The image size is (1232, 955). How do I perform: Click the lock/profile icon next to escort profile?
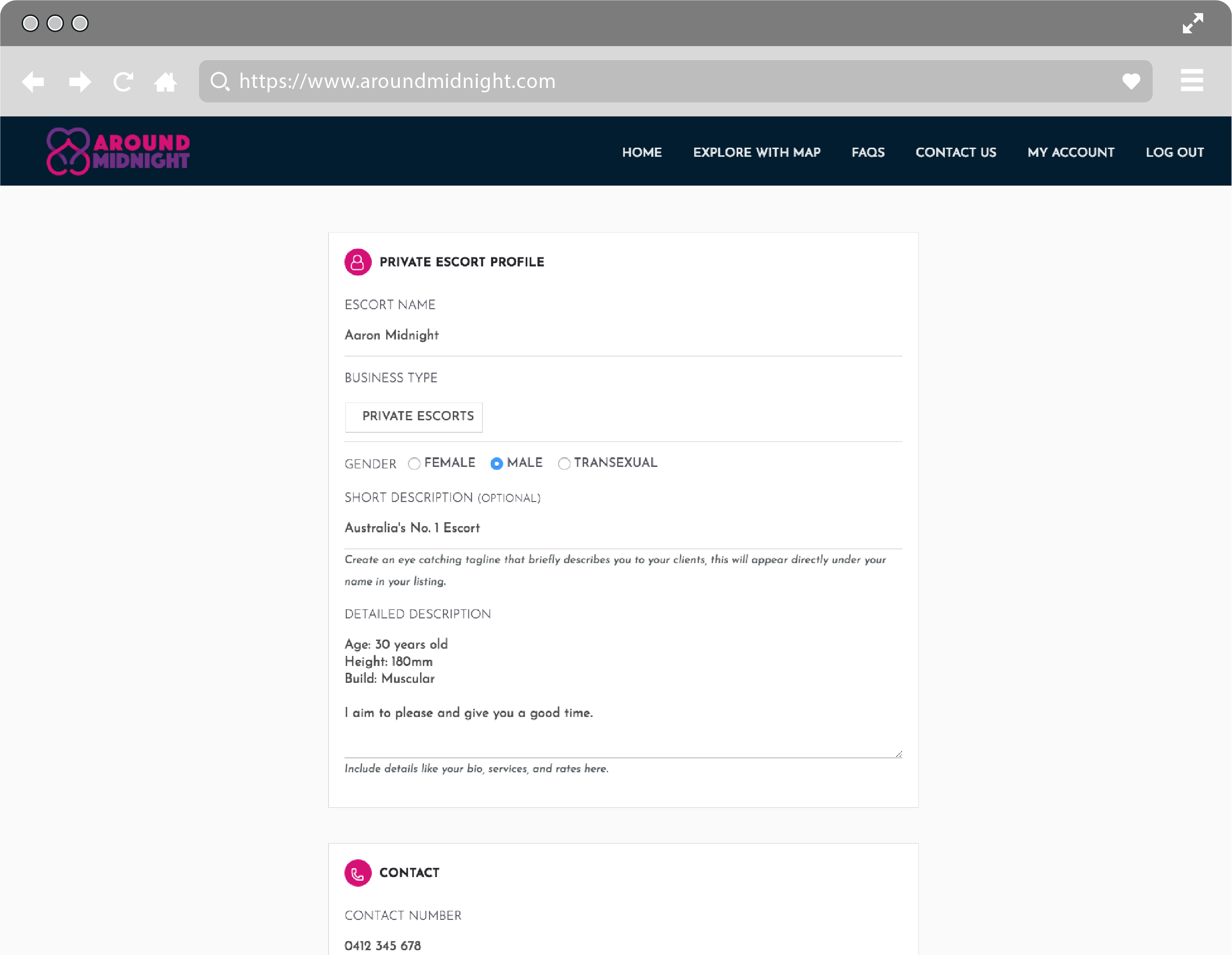click(357, 263)
